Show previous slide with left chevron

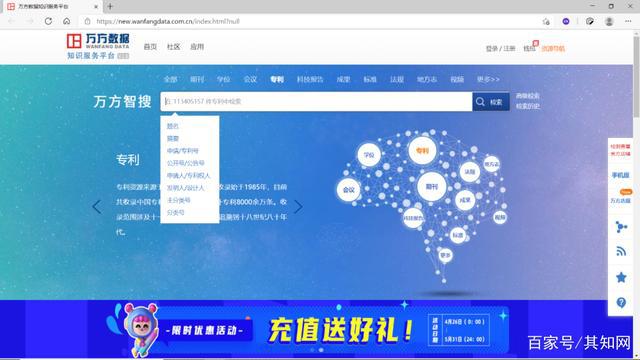(x=97, y=207)
